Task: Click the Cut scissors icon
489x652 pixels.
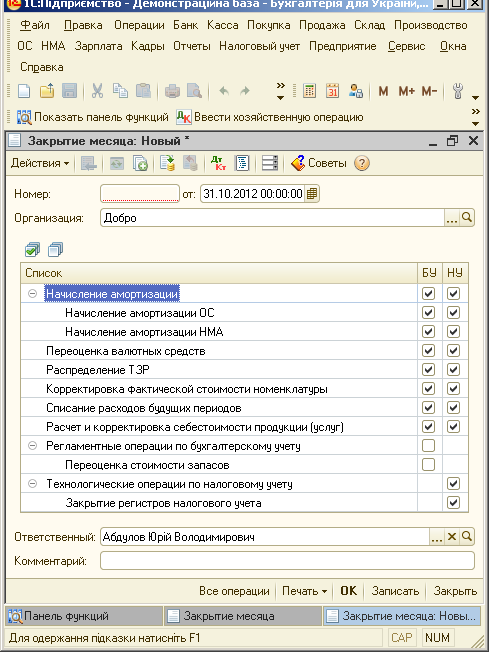Action: tap(97, 91)
